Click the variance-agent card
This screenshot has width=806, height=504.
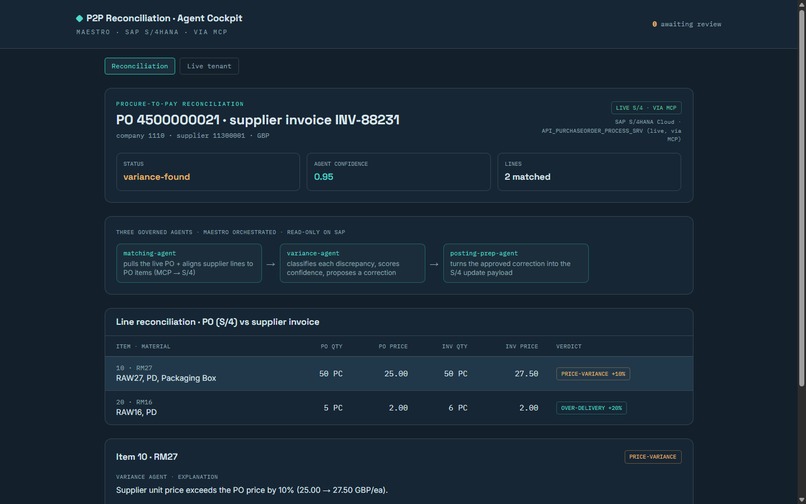pyautogui.click(x=352, y=263)
